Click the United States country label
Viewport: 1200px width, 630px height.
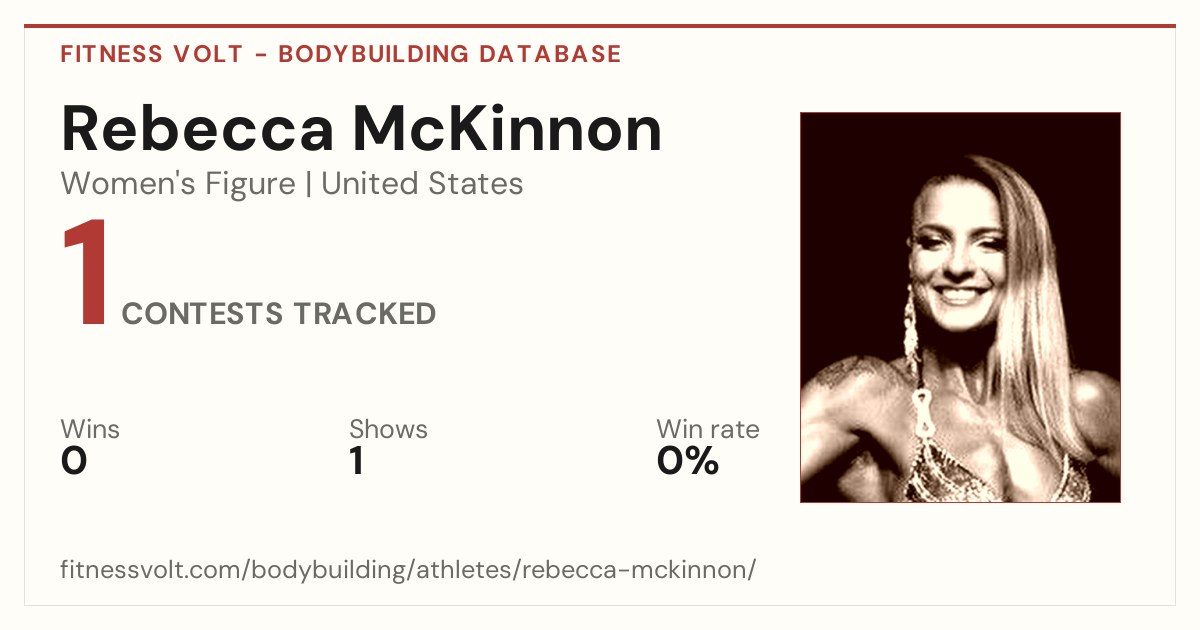(x=422, y=184)
